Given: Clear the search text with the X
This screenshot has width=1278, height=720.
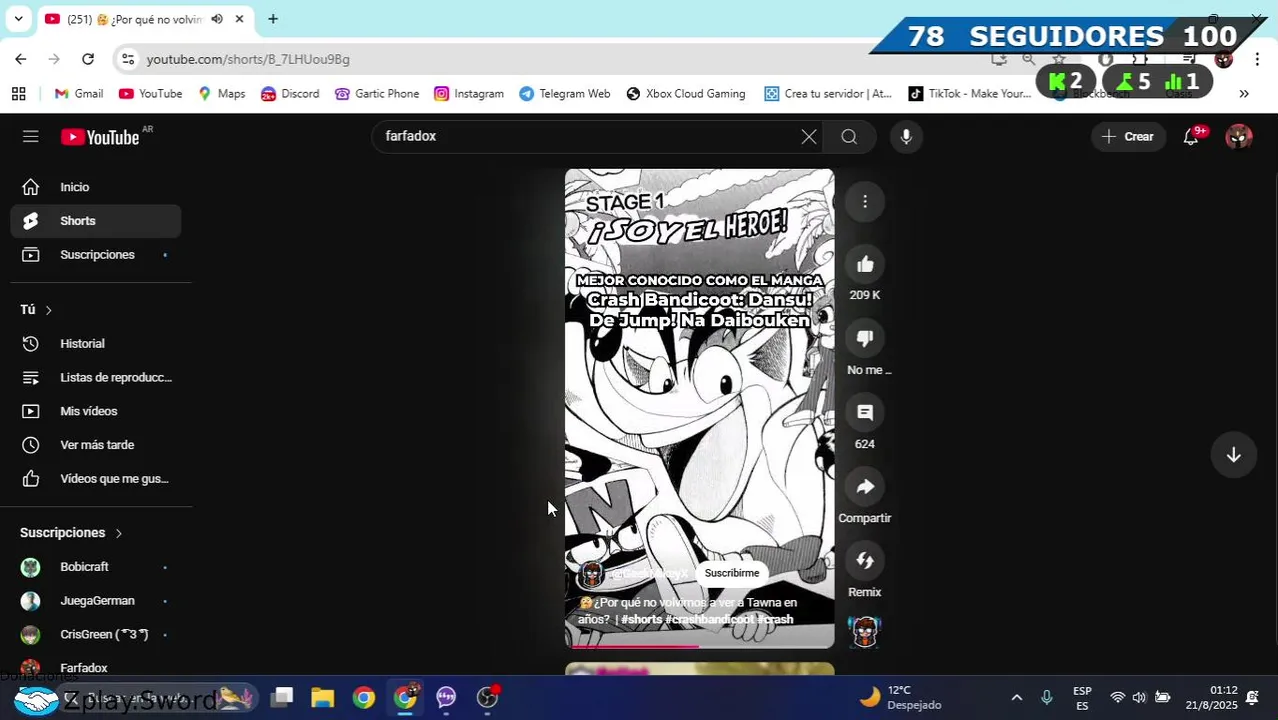Looking at the screenshot, I should tap(809, 137).
